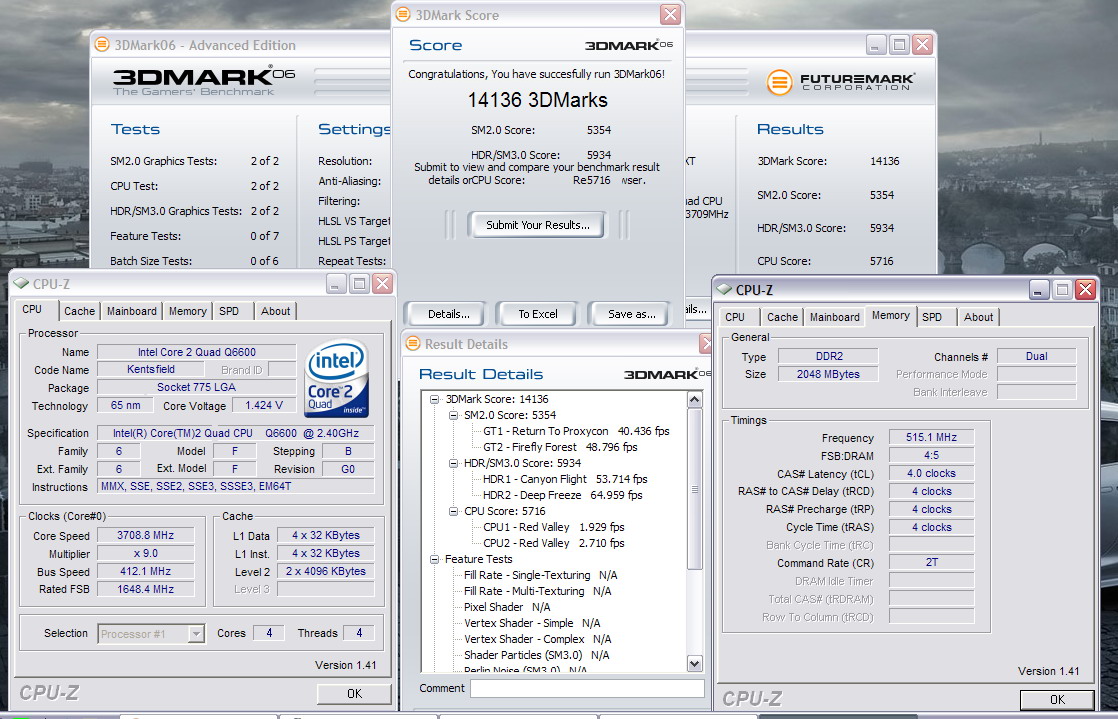Screen dimensions: 1118x719
Task: Collapse the 3DMark Score tree node
Action: click(x=434, y=399)
